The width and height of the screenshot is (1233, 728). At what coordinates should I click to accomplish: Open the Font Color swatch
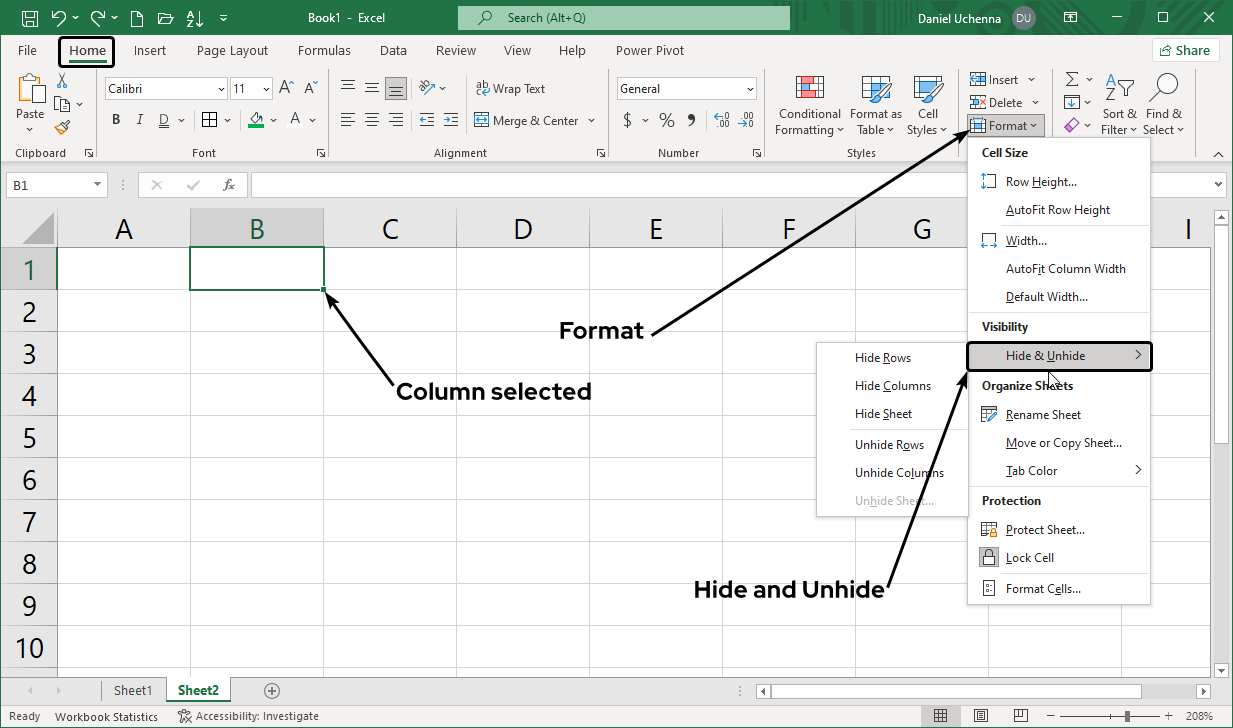[x=297, y=119]
